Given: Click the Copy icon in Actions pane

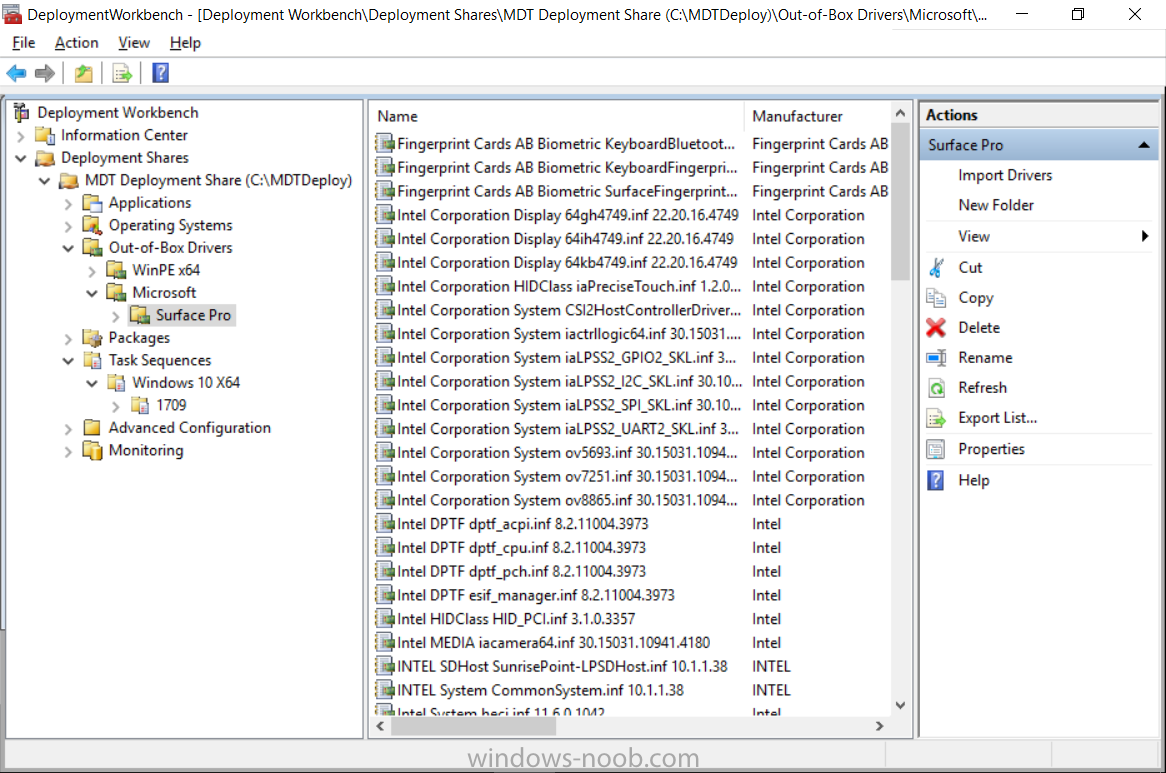Looking at the screenshot, I should [936, 298].
